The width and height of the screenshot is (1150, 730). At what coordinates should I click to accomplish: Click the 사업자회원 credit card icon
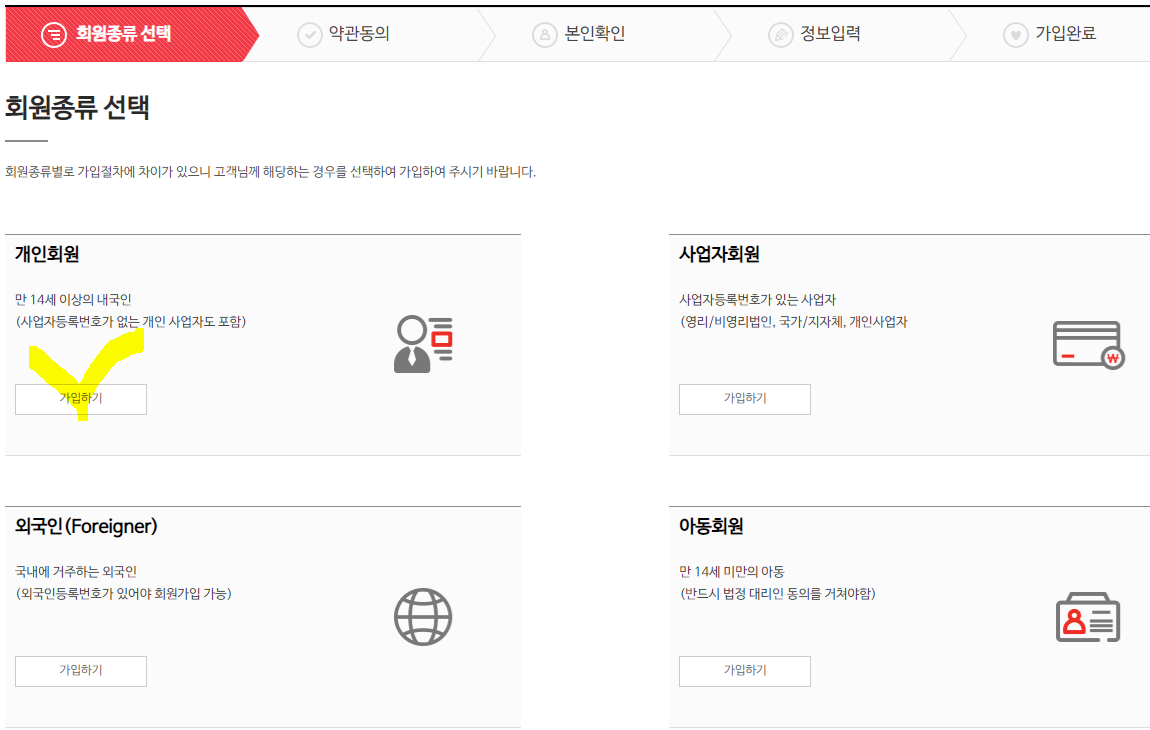1088,345
